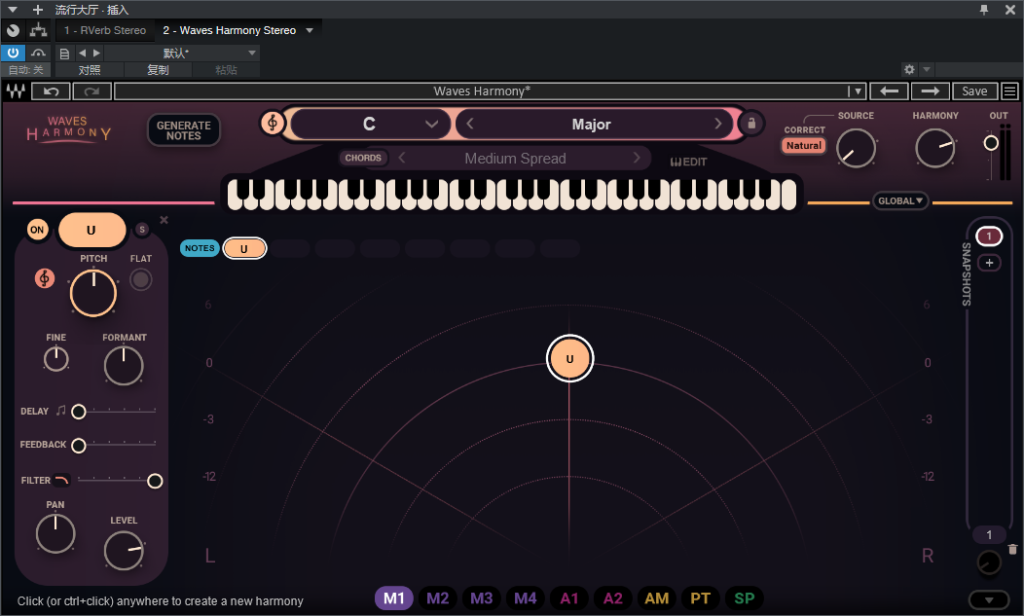Viewport: 1024px width, 616px height.
Task: Select MIDI mode M1
Action: tap(394, 598)
